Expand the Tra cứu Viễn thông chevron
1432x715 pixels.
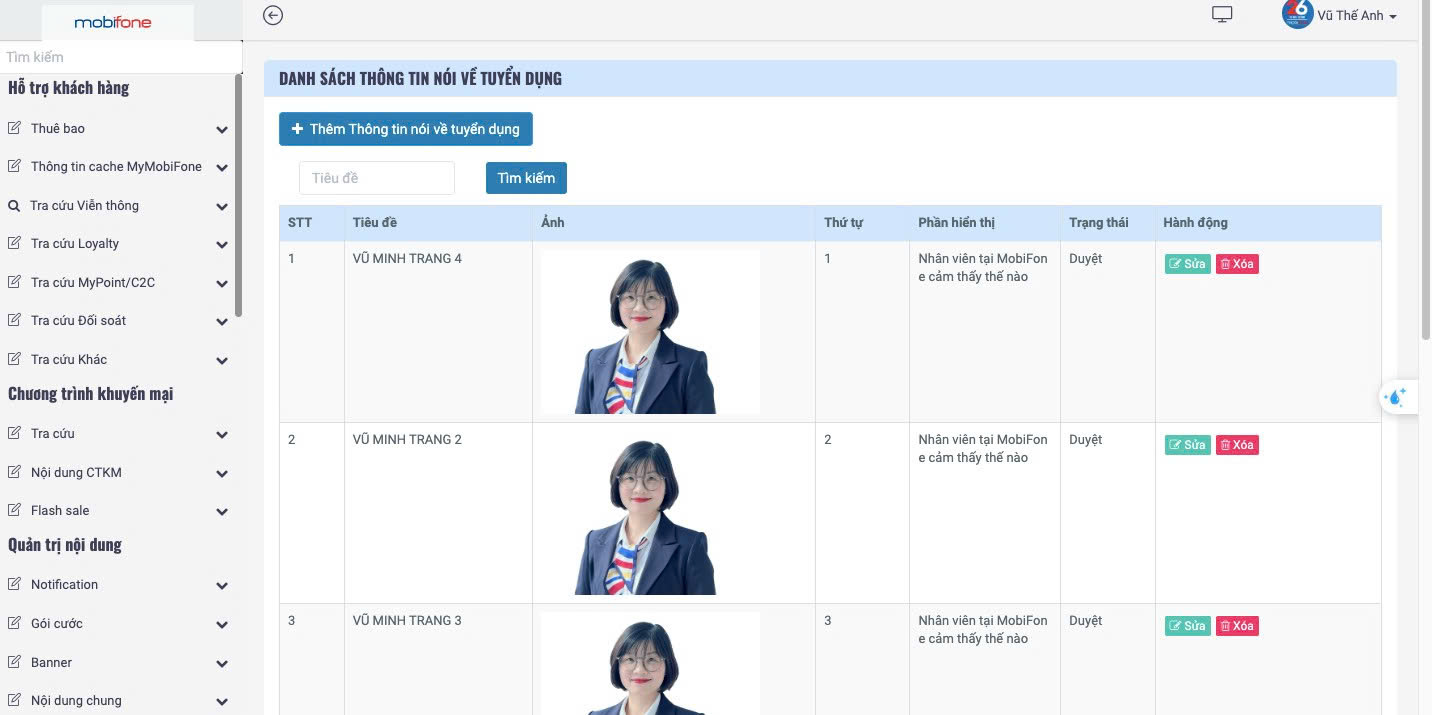pos(222,207)
